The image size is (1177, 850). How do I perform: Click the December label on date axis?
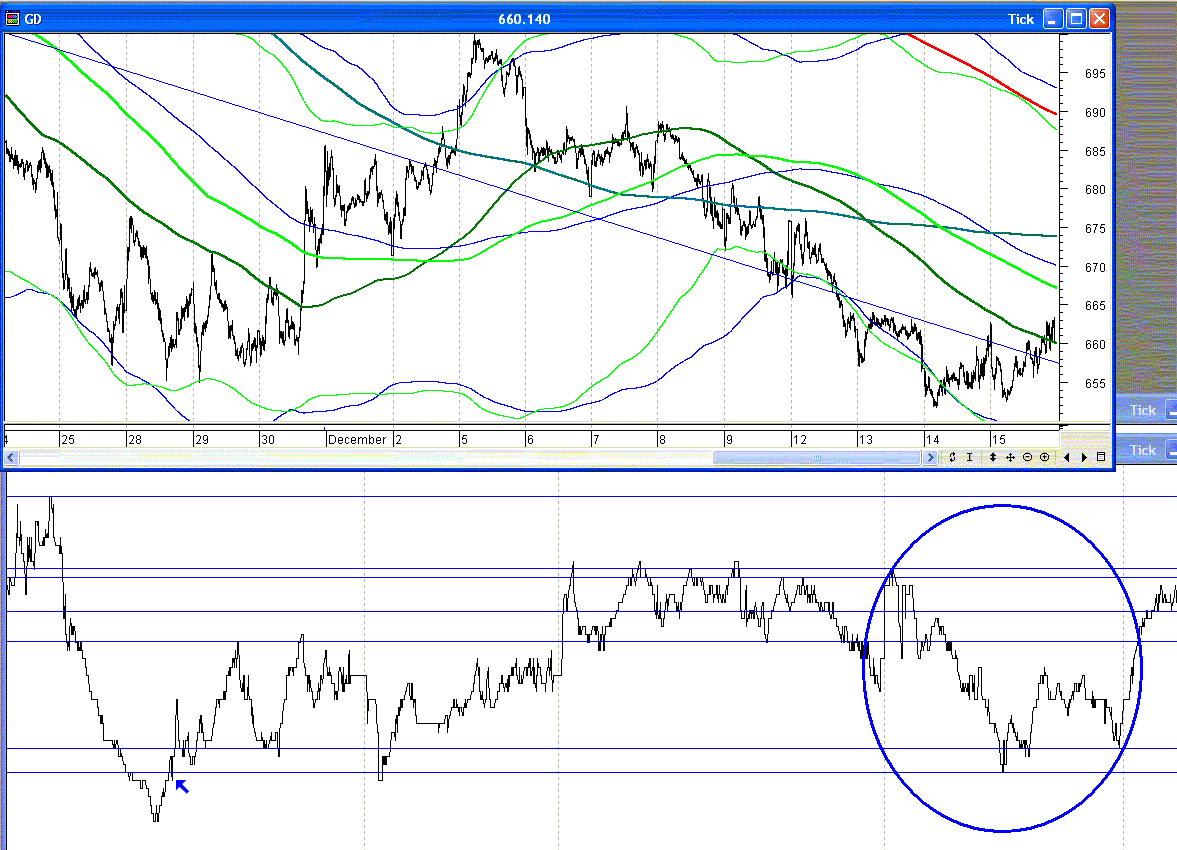(x=357, y=439)
